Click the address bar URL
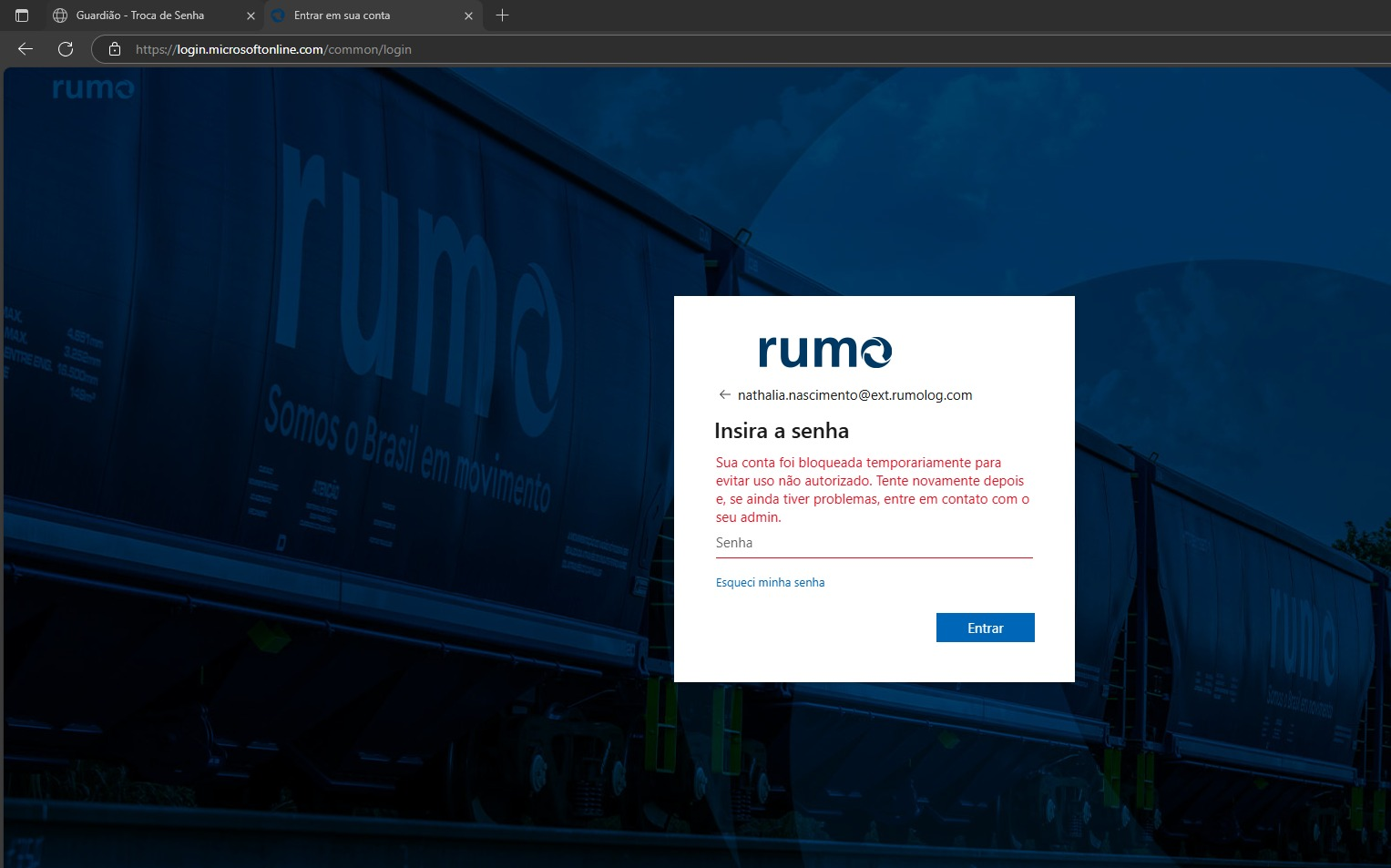The height and width of the screenshot is (868, 1391). pyautogui.click(x=273, y=49)
